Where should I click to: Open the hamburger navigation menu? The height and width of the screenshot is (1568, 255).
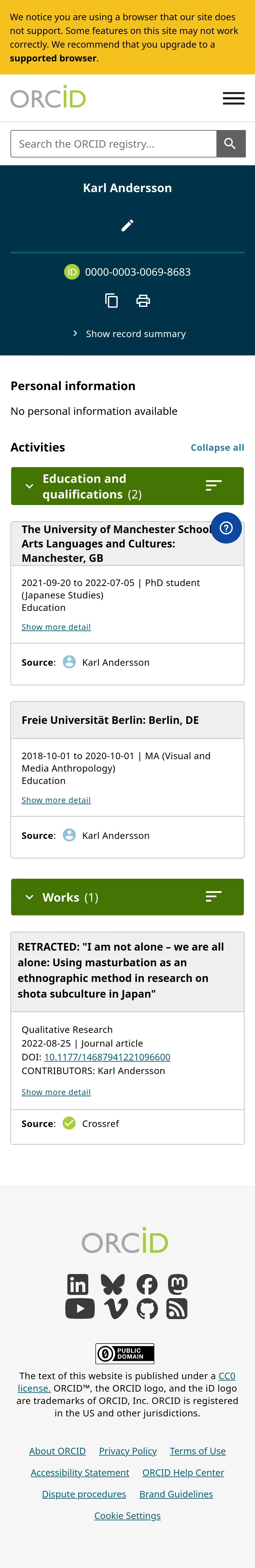pyautogui.click(x=233, y=98)
